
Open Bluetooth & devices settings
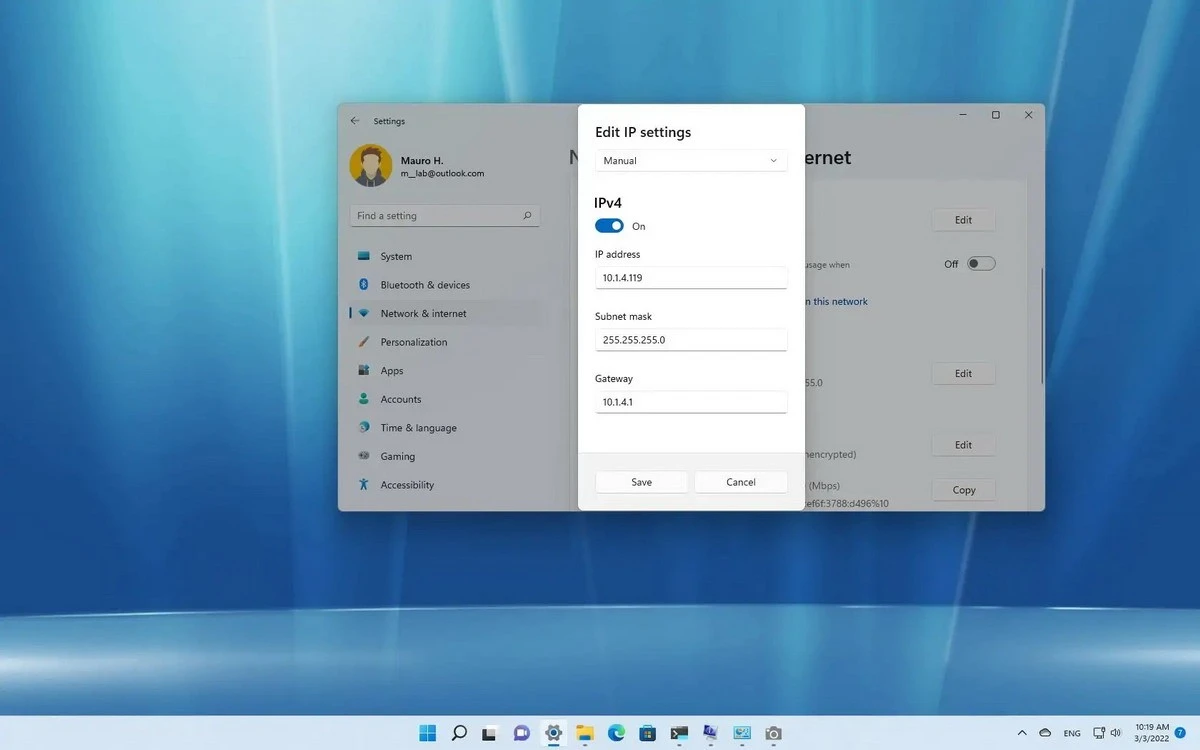424,285
